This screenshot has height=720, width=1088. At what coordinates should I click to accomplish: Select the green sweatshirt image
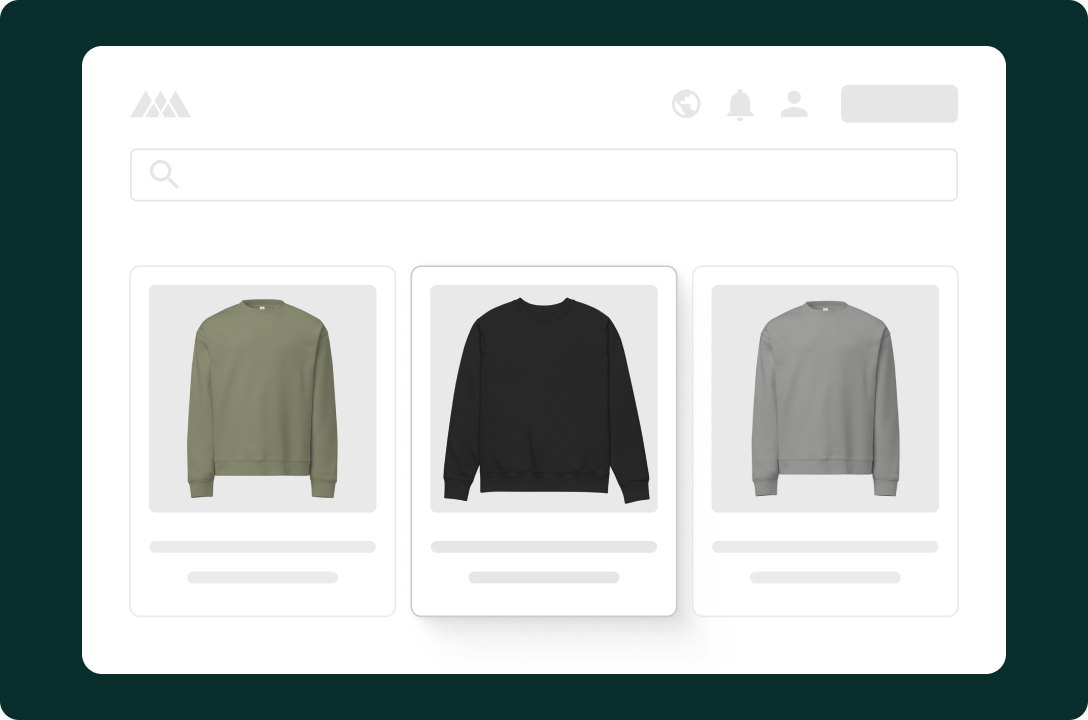pos(262,399)
